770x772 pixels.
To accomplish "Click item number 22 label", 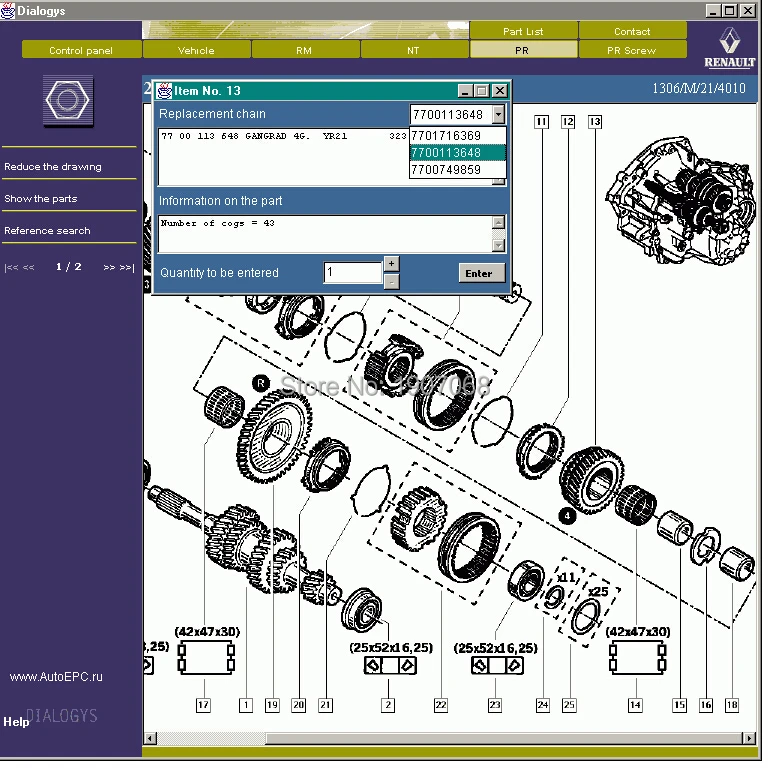I will [x=441, y=705].
